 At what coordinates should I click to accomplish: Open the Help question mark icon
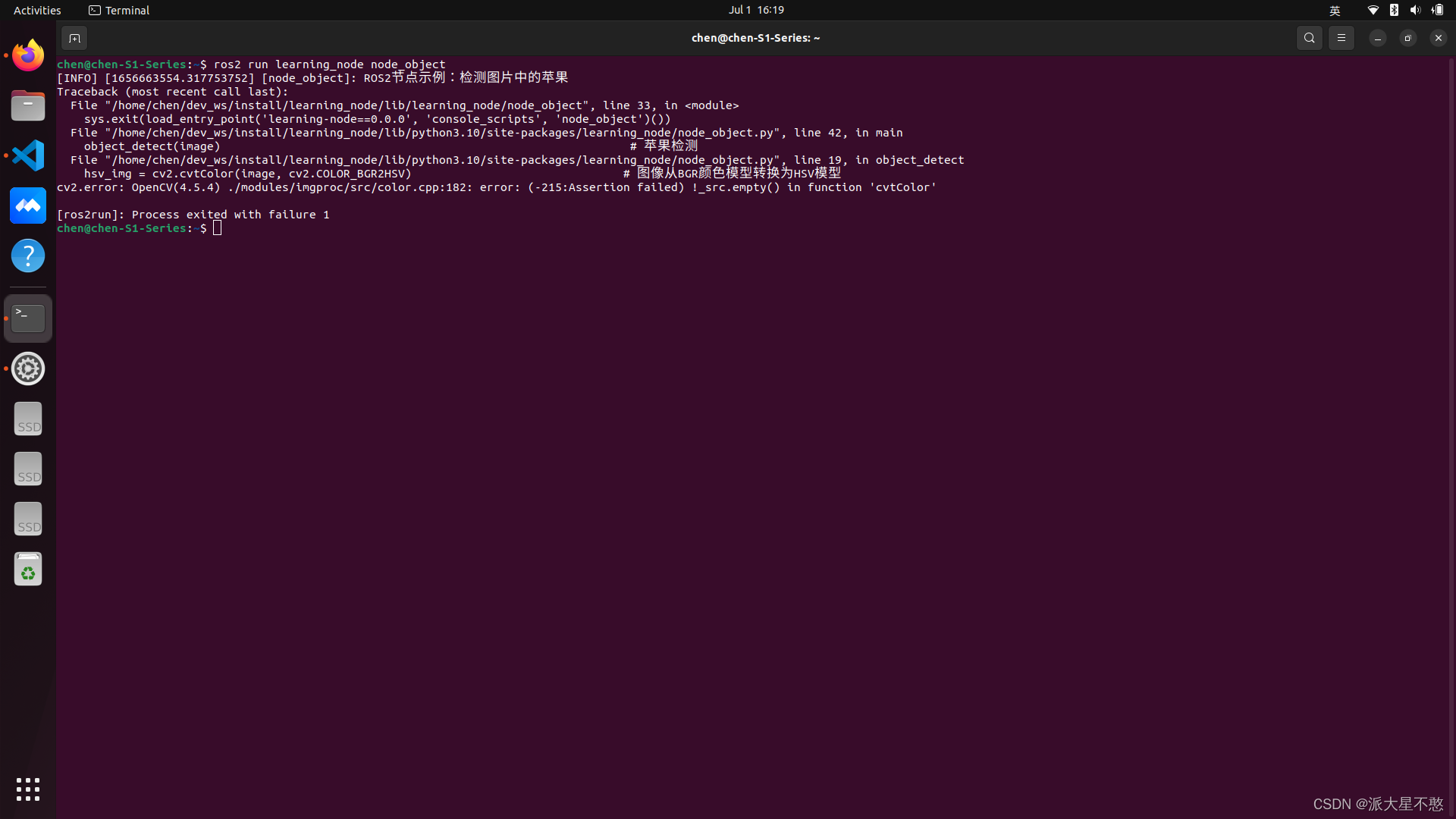tap(28, 256)
